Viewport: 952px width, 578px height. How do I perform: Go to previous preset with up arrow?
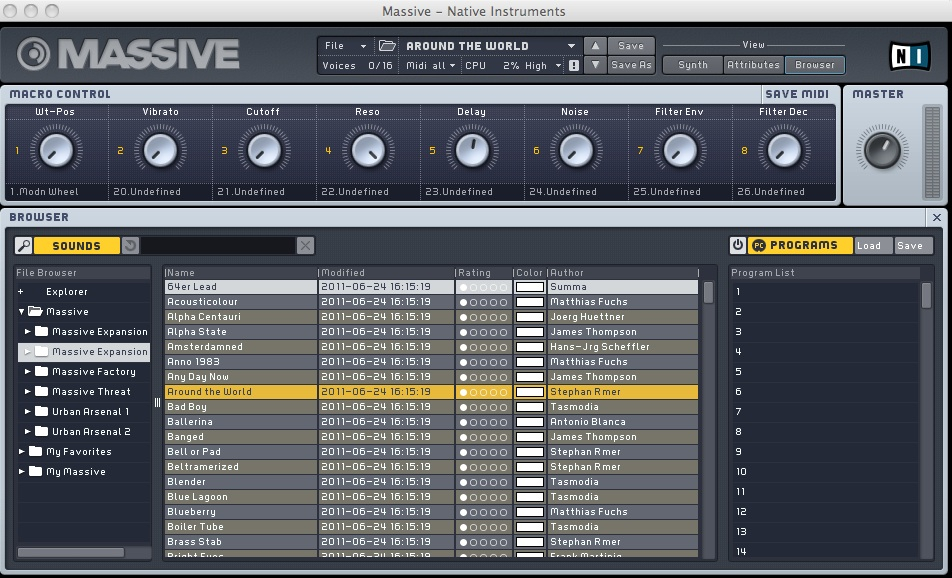pos(595,46)
